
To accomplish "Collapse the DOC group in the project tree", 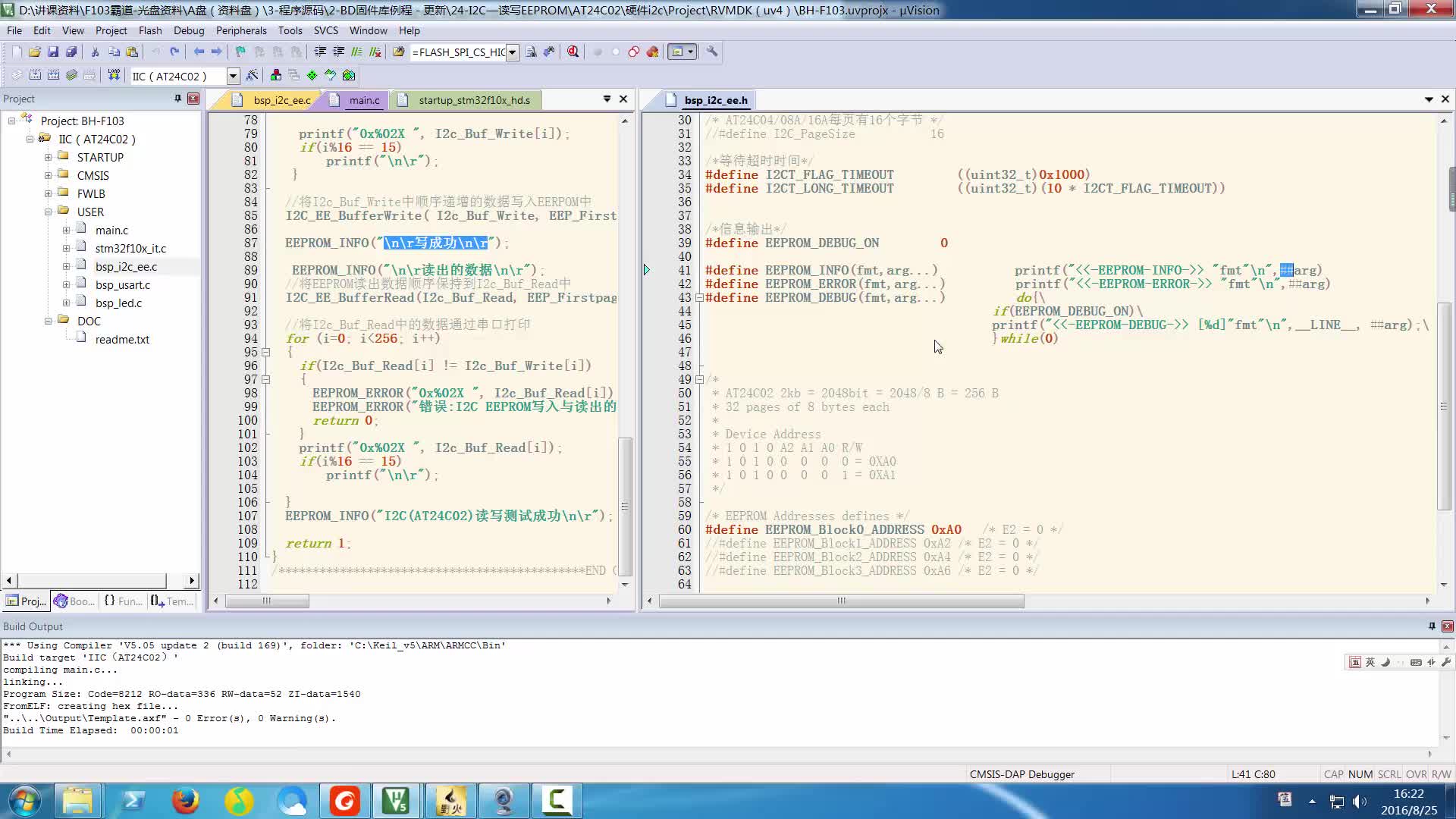I will [48, 322].
